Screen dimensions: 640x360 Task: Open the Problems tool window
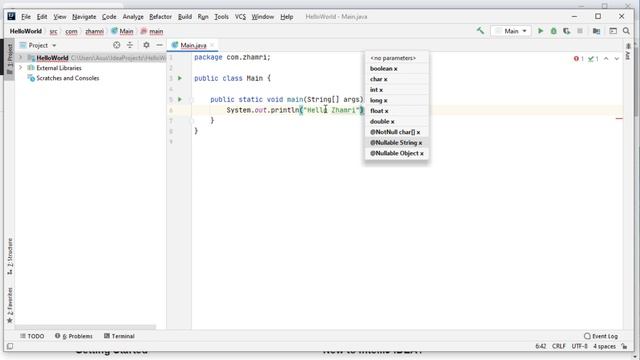pyautogui.click(x=74, y=336)
